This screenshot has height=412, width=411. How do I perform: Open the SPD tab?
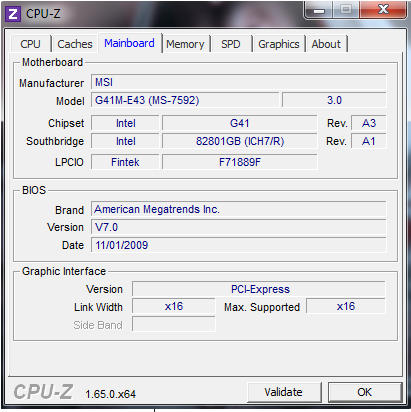pos(231,44)
